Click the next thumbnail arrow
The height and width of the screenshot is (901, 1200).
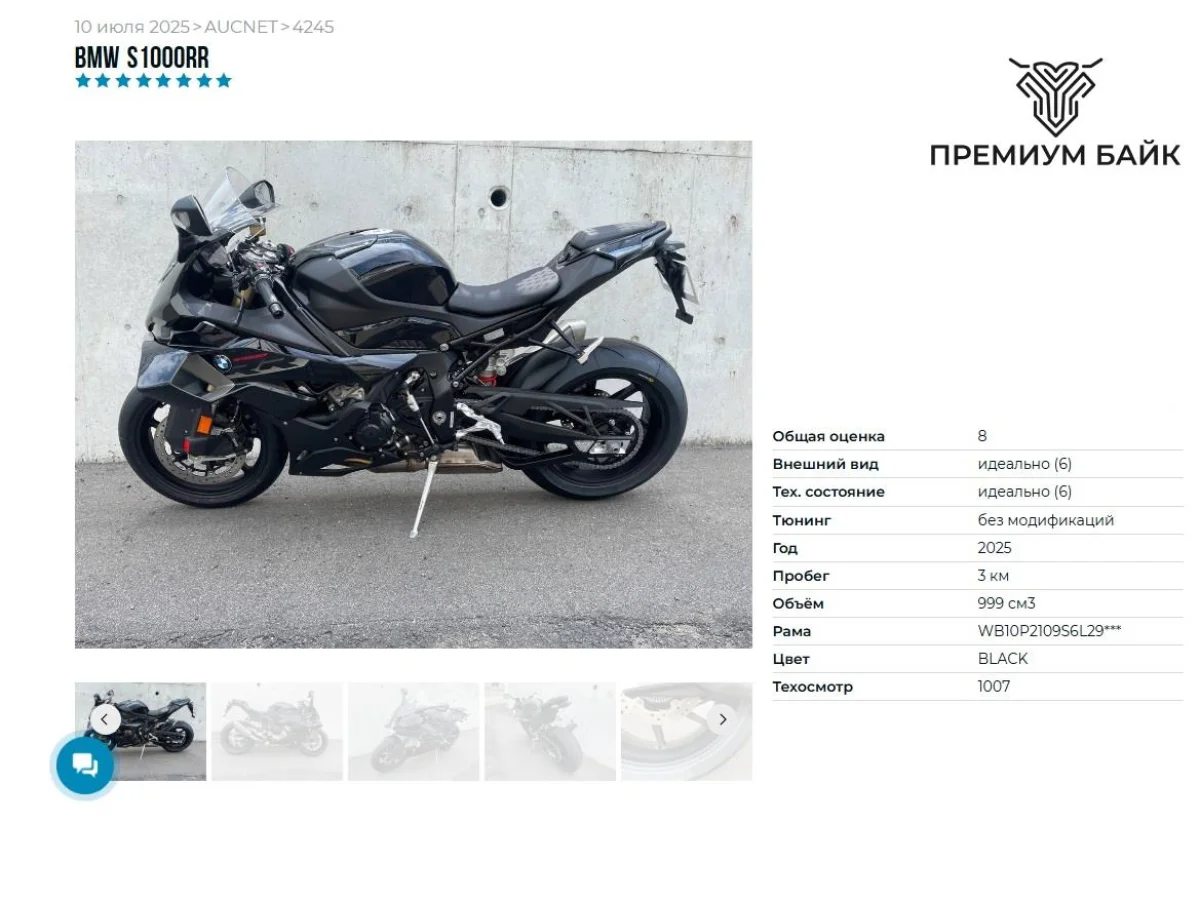point(722,719)
